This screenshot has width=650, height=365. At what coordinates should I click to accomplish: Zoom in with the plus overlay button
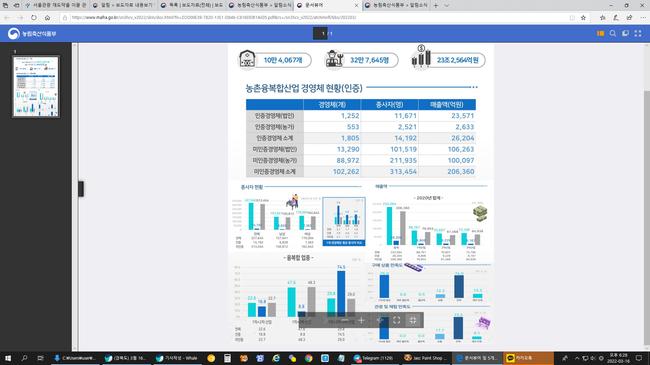click(361, 320)
